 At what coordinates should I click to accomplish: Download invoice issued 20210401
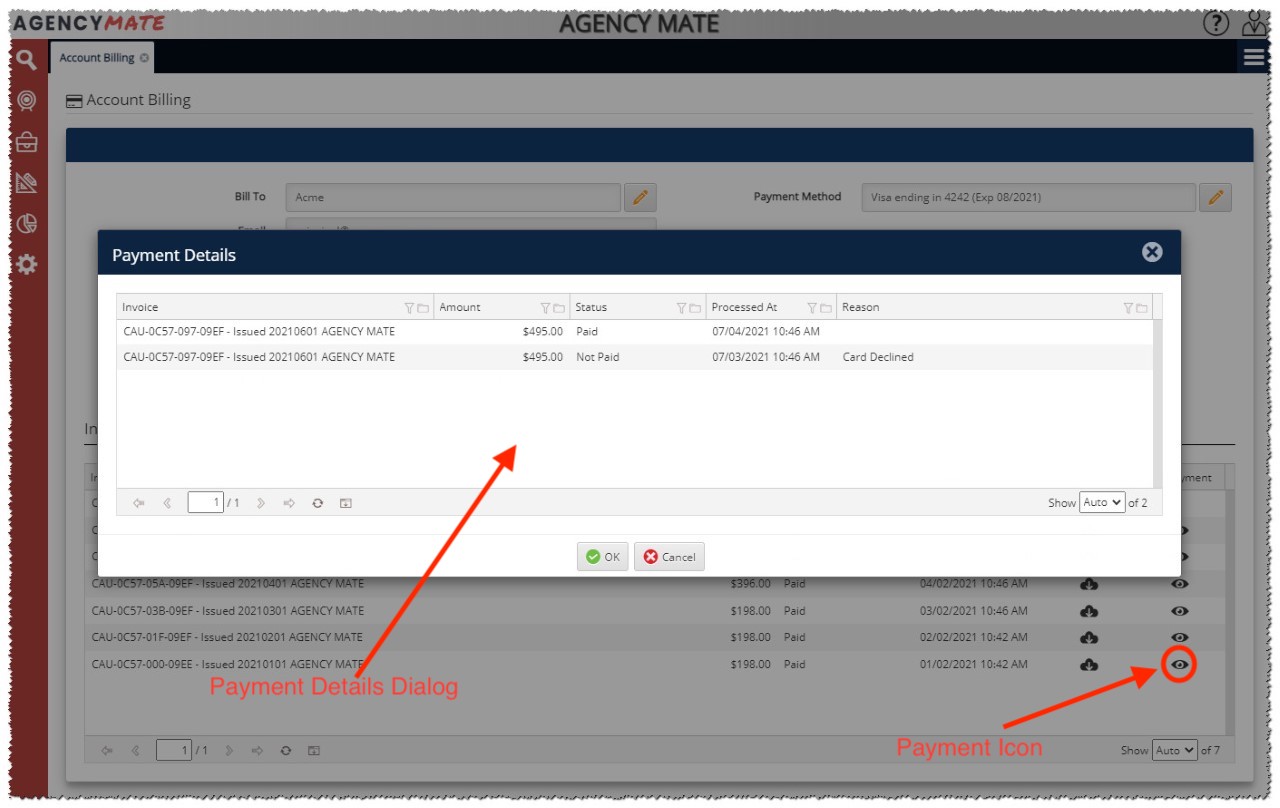pos(1089,584)
